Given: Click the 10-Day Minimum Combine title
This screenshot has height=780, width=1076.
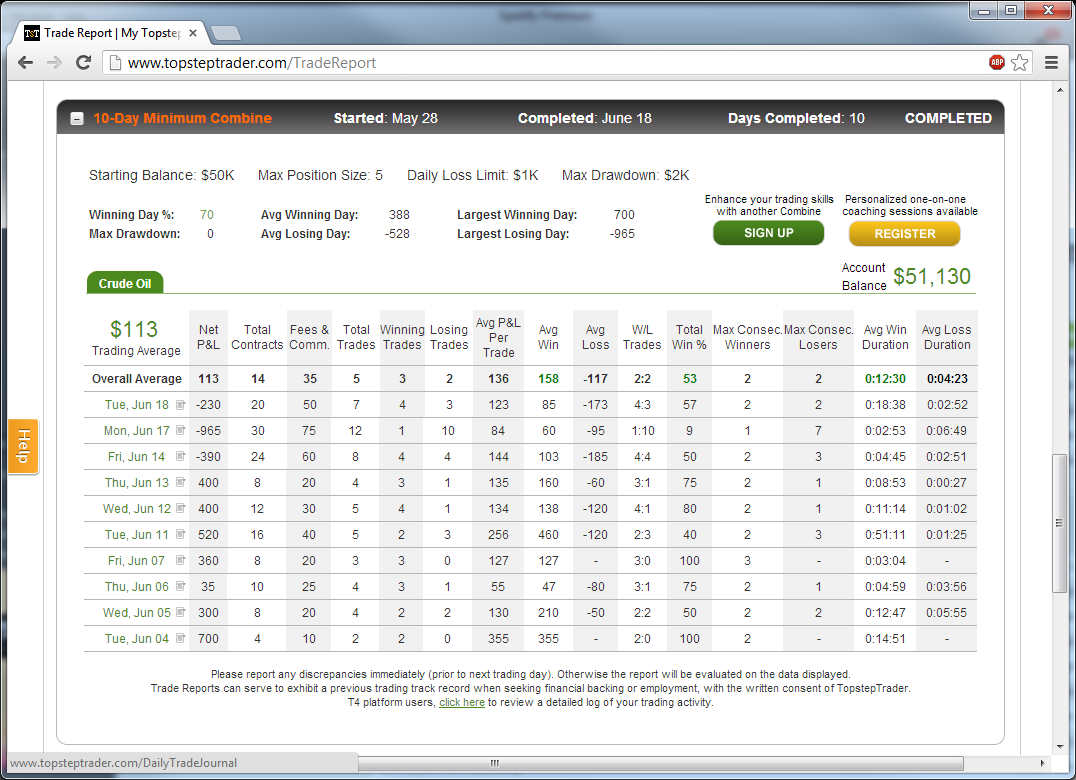Looking at the screenshot, I should (x=183, y=118).
